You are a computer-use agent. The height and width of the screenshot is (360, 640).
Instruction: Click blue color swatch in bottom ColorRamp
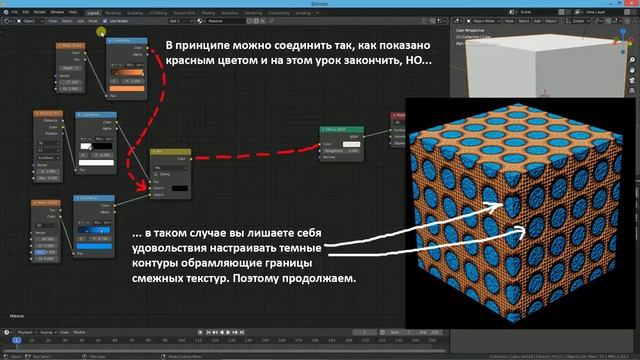coord(94,246)
